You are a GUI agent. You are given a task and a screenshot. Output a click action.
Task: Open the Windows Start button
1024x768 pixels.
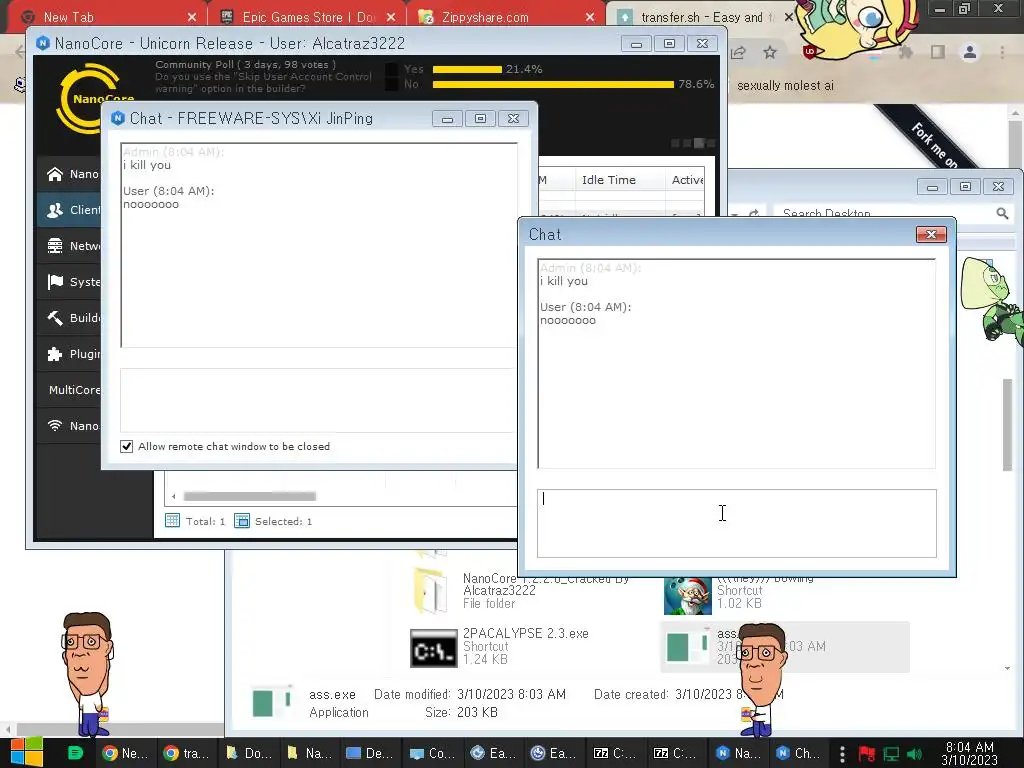point(27,753)
